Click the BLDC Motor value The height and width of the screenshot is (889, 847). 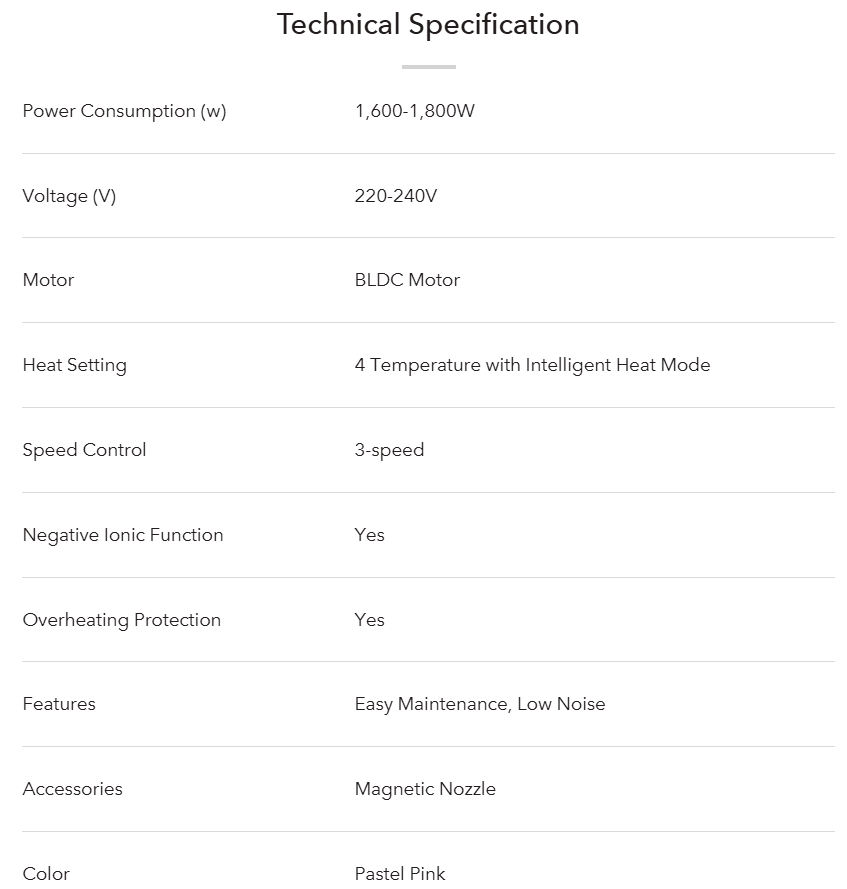tap(407, 280)
